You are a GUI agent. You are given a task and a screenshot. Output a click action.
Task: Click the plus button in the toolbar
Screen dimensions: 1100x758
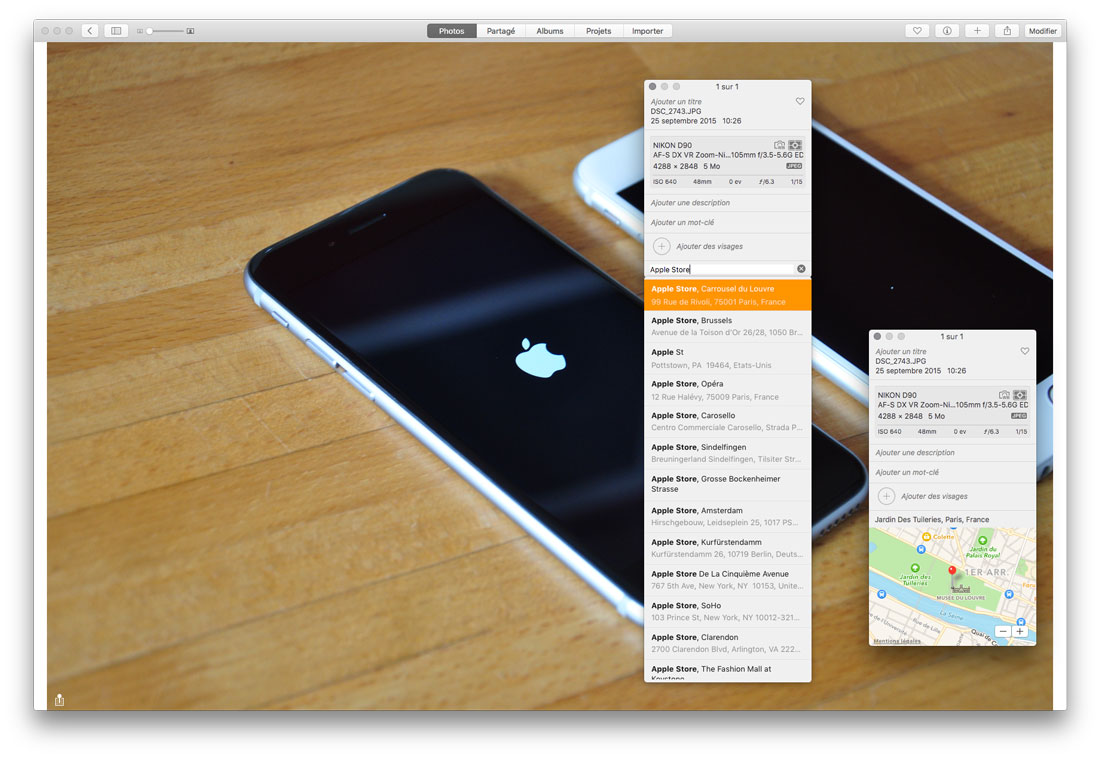click(977, 31)
